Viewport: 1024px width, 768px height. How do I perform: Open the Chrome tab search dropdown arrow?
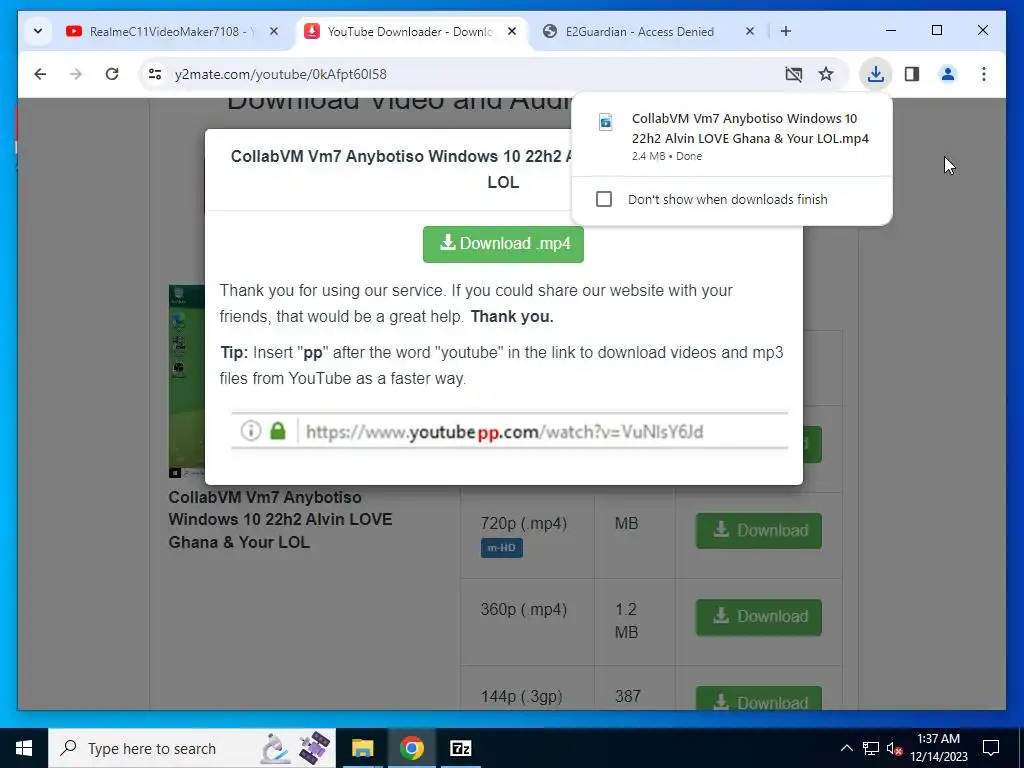click(x=38, y=31)
